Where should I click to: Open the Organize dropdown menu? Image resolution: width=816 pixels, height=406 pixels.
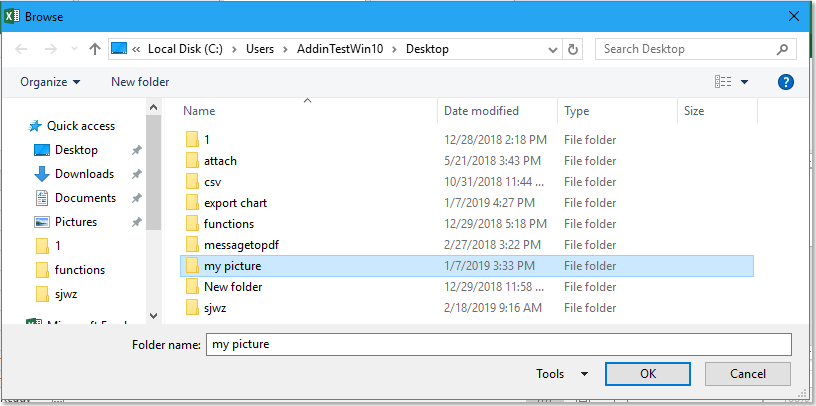(50, 82)
